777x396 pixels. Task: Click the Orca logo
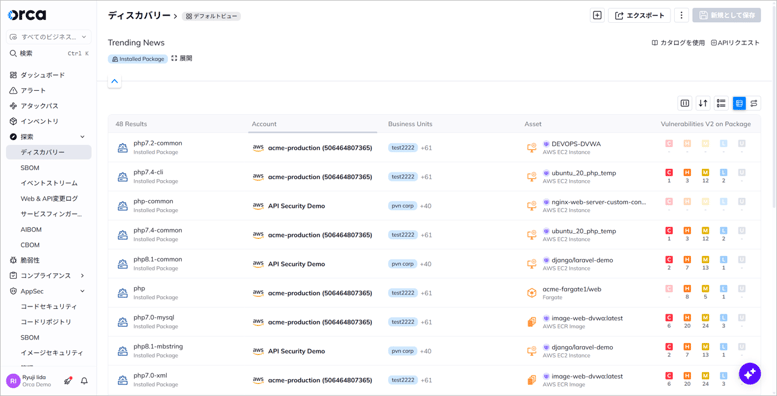pyautogui.click(x=27, y=15)
